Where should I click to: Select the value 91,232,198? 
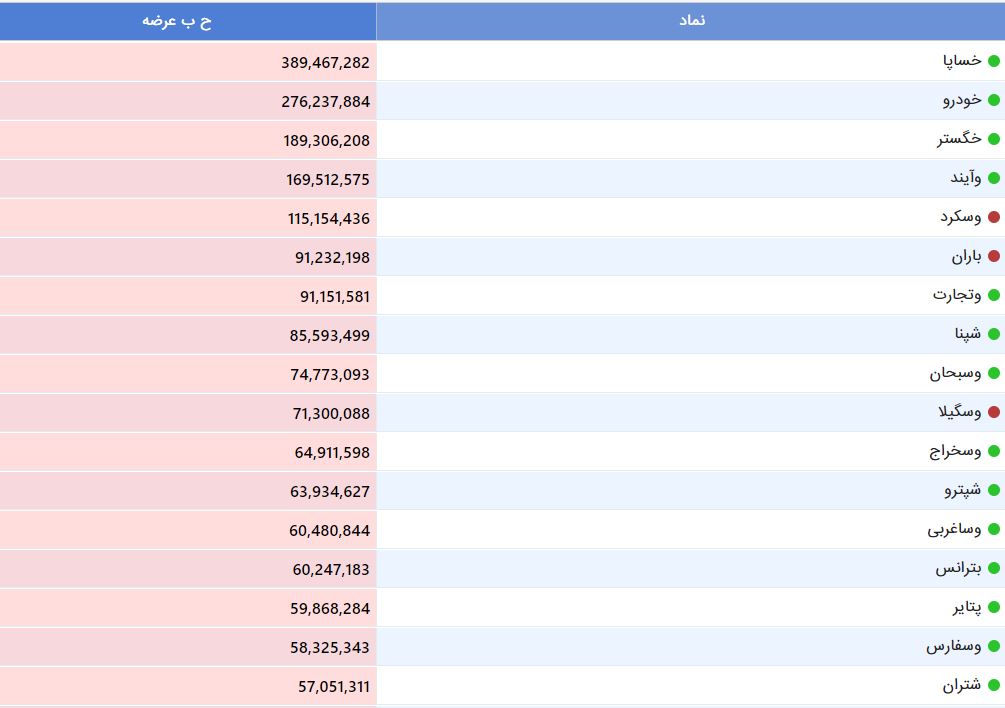pyautogui.click(x=333, y=258)
